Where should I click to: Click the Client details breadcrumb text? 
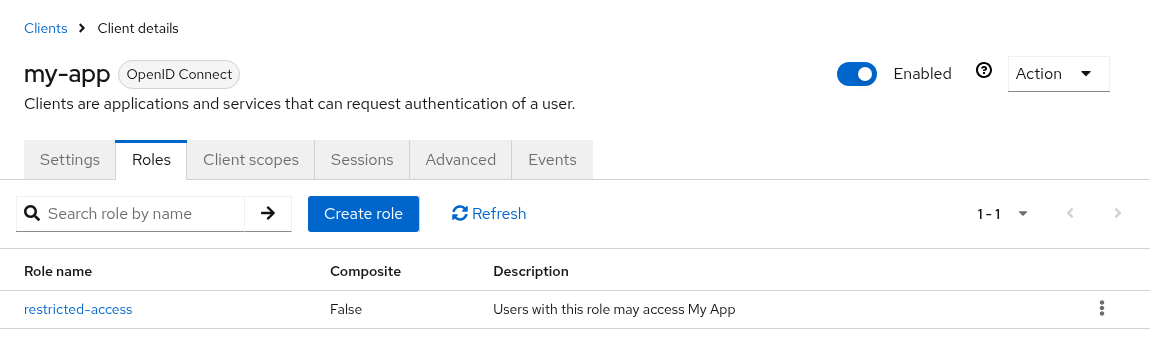point(138,29)
